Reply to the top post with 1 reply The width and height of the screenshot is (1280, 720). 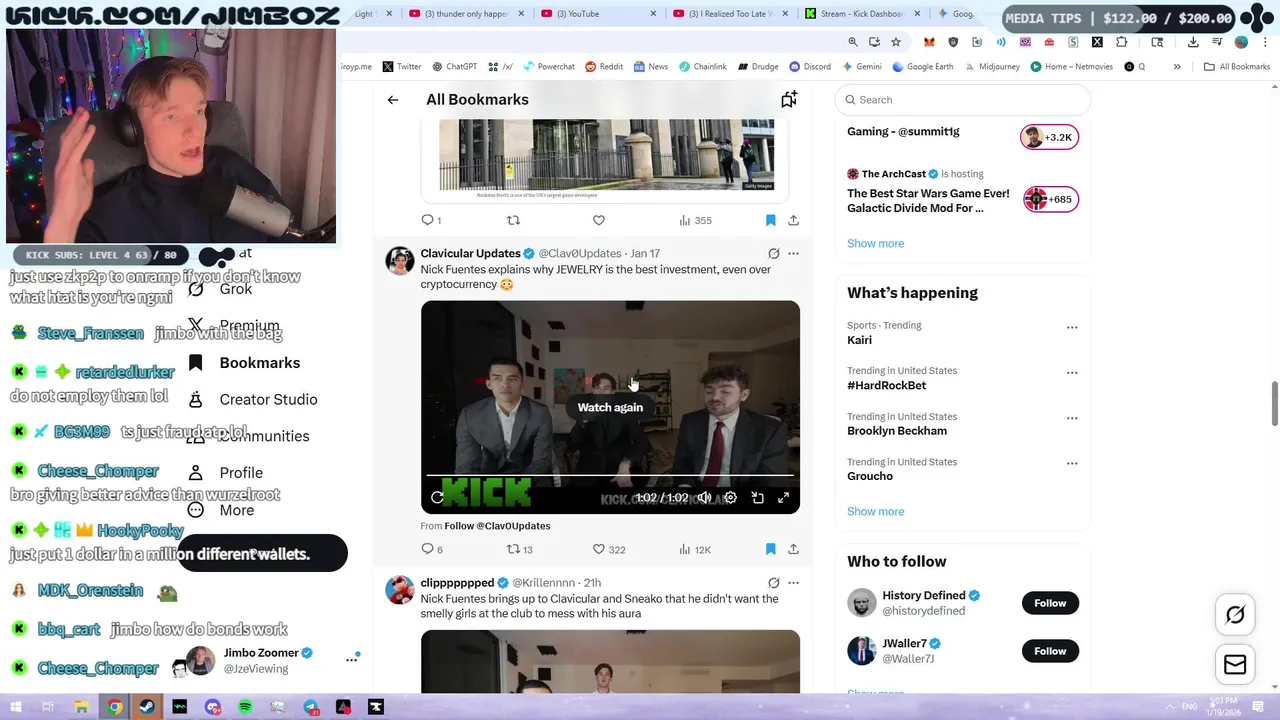(x=431, y=220)
